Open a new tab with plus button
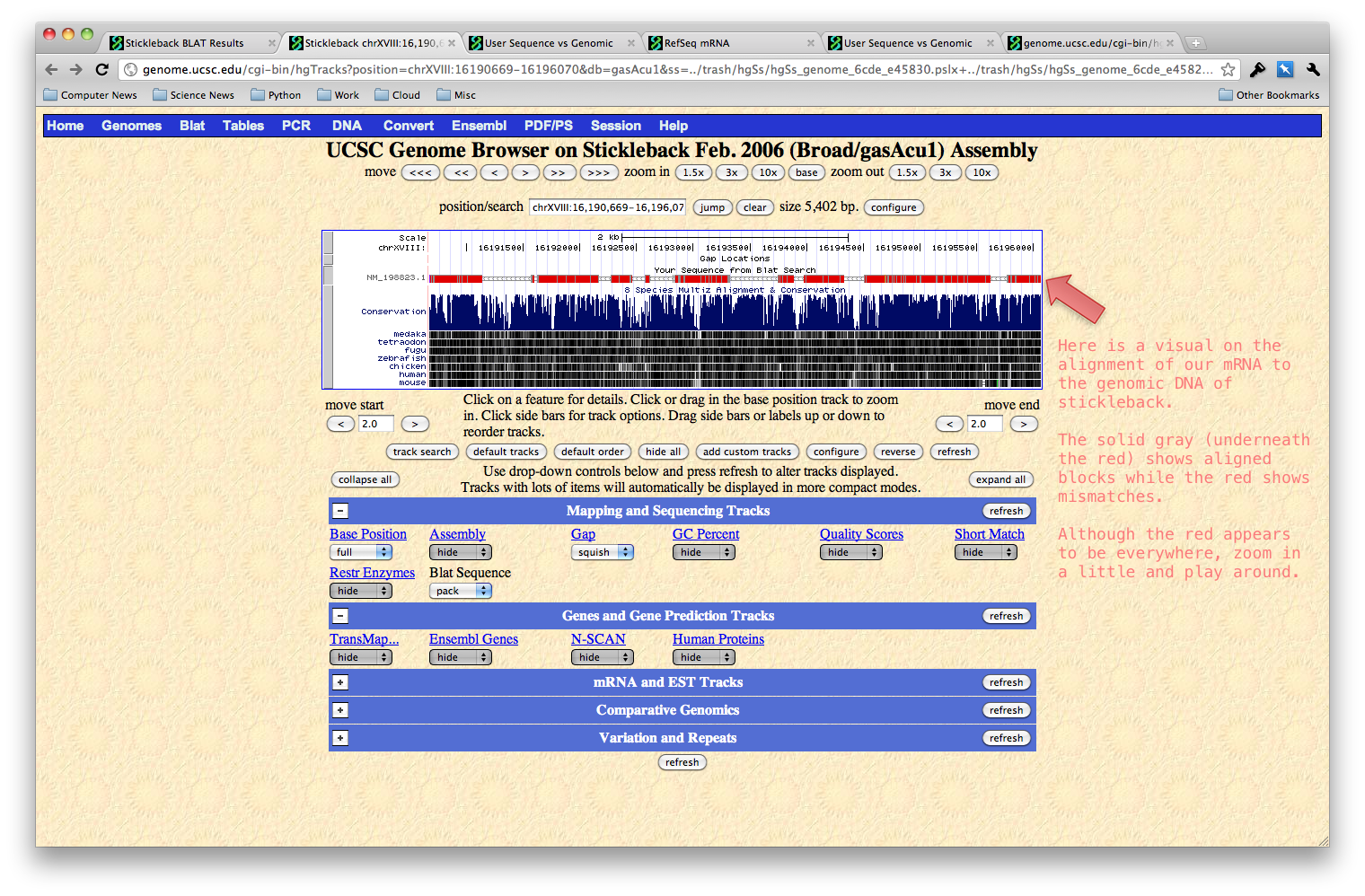 1196,43
